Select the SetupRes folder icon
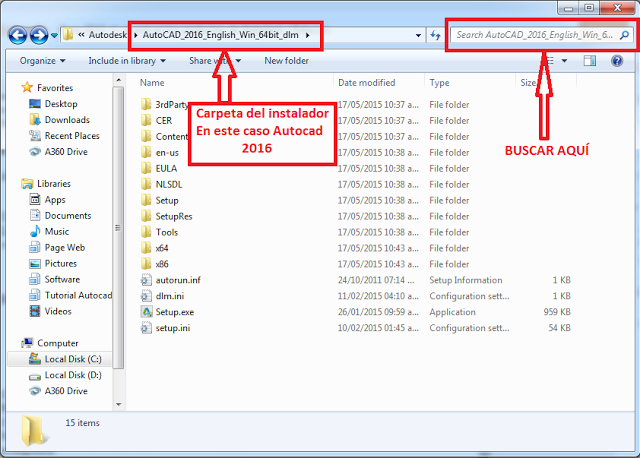The image size is (640, 458). point(146,216)
